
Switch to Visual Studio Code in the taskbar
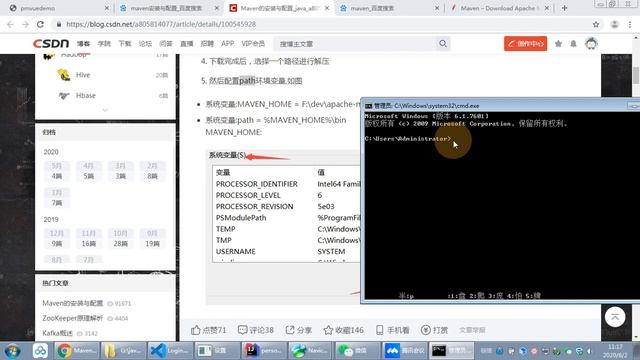coord(170,351)
